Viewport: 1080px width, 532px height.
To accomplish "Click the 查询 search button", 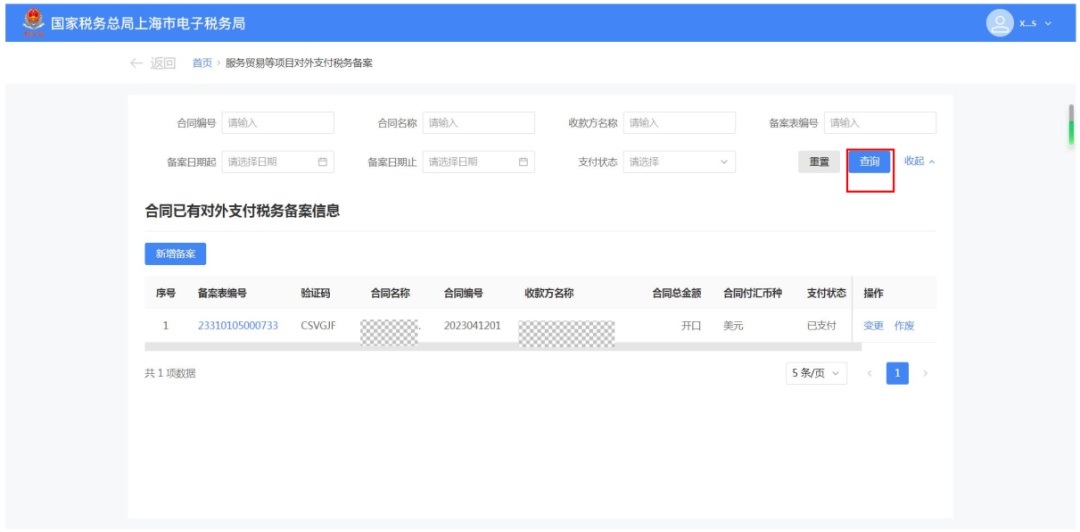I will pyautogui.click(x=870, y=162).
